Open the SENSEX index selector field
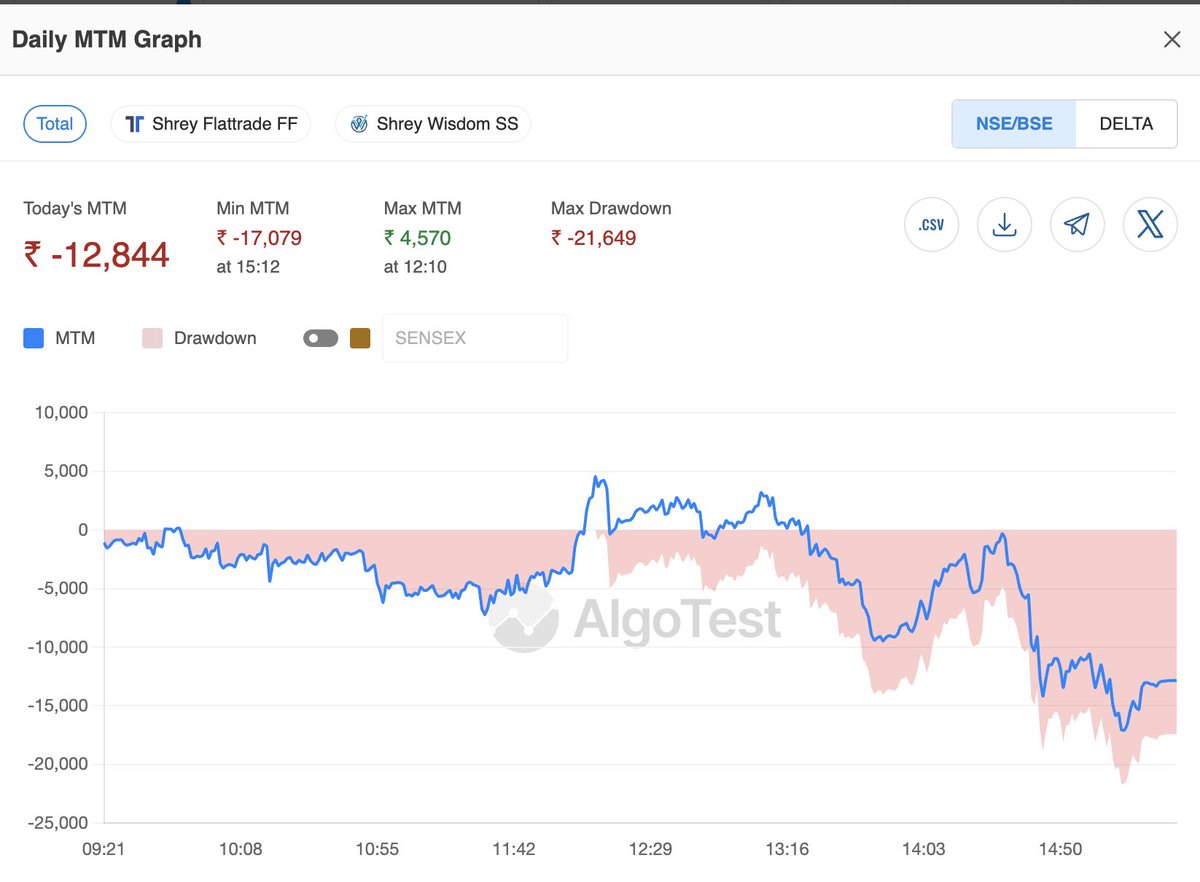1200x882 pixels. (475, 338)
